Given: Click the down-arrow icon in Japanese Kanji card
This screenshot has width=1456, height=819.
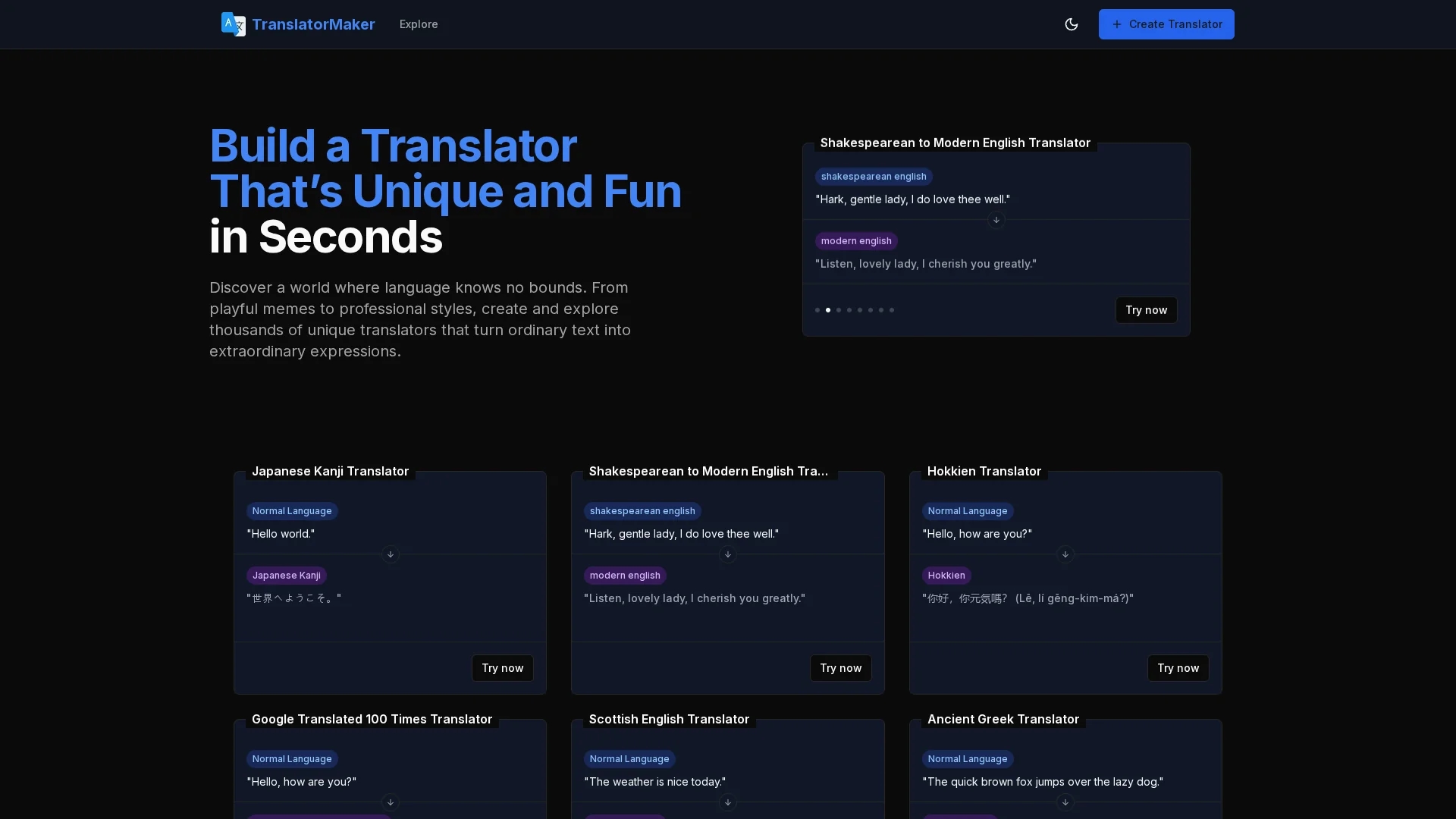Looking at the screenshot, I should (x=391, y=554).
